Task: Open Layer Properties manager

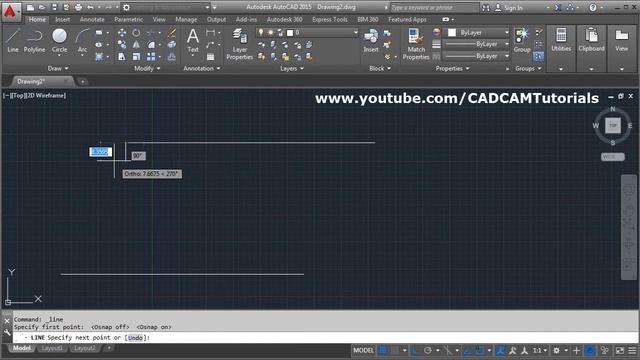Action: pos(240,44)
